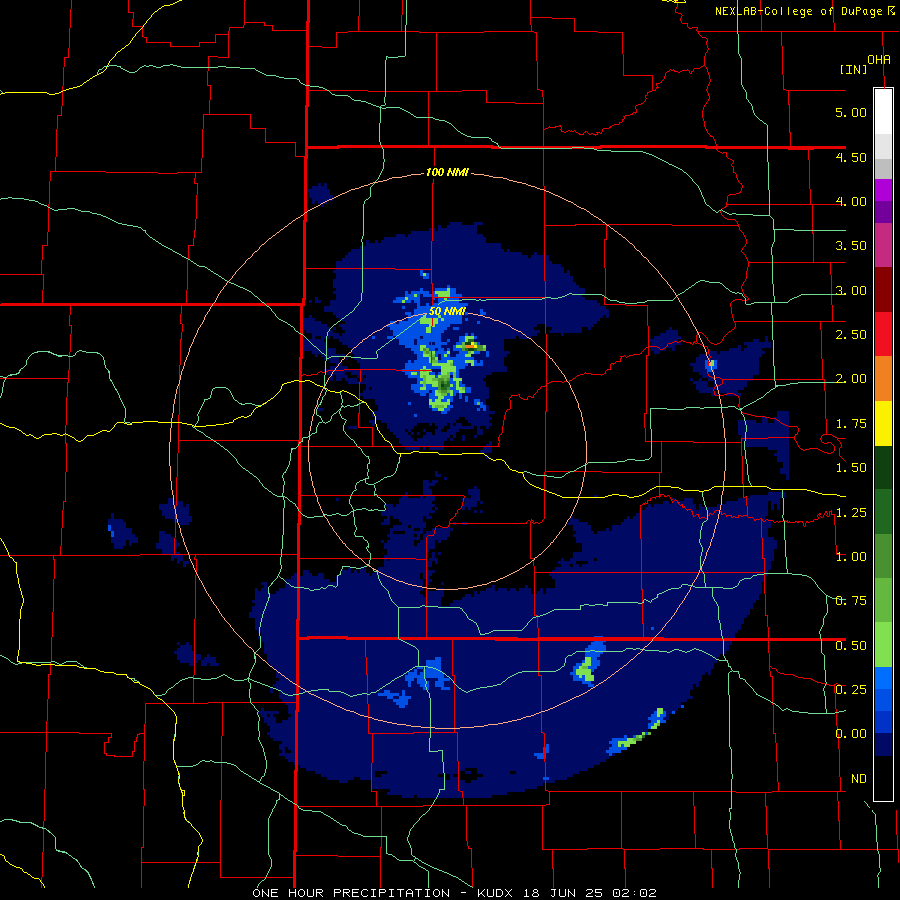Viewport: 900px width, 900px height.
Task: Select the 3.50 legend value
Action: 851,246
